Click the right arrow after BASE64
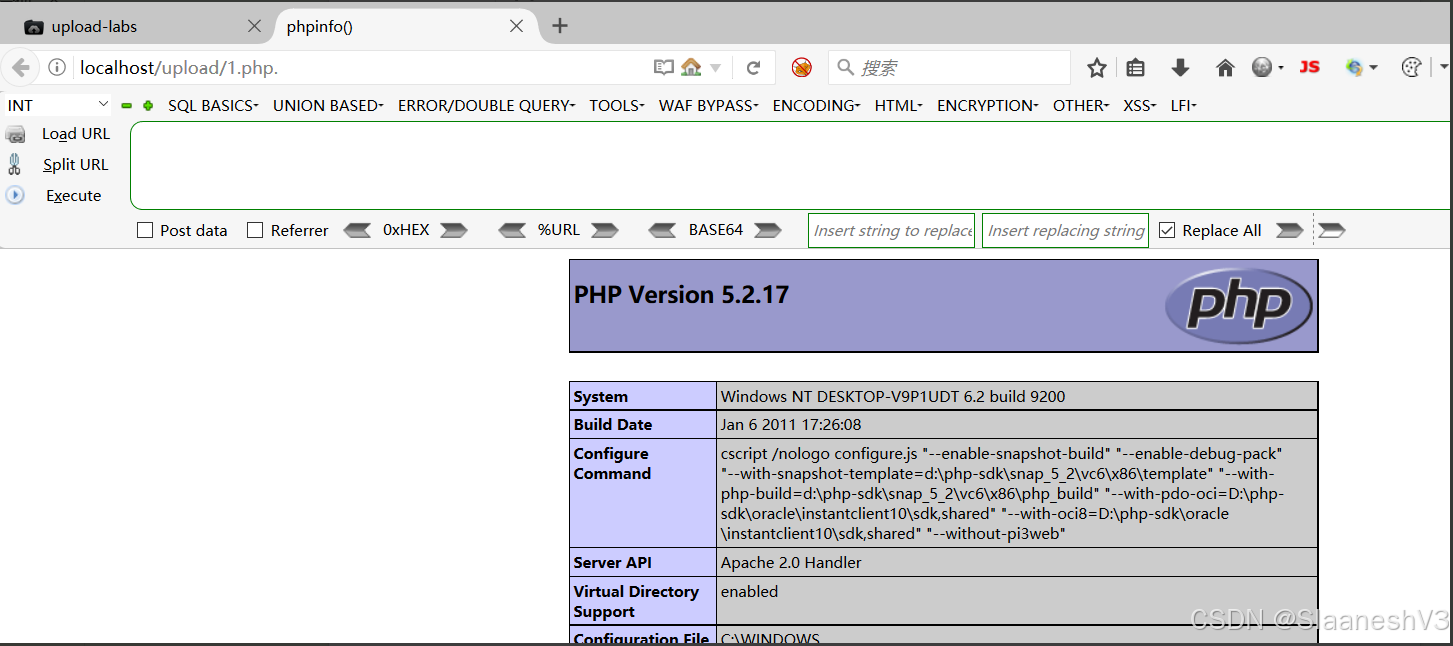The image size is (1453, 646). (768, 230)
